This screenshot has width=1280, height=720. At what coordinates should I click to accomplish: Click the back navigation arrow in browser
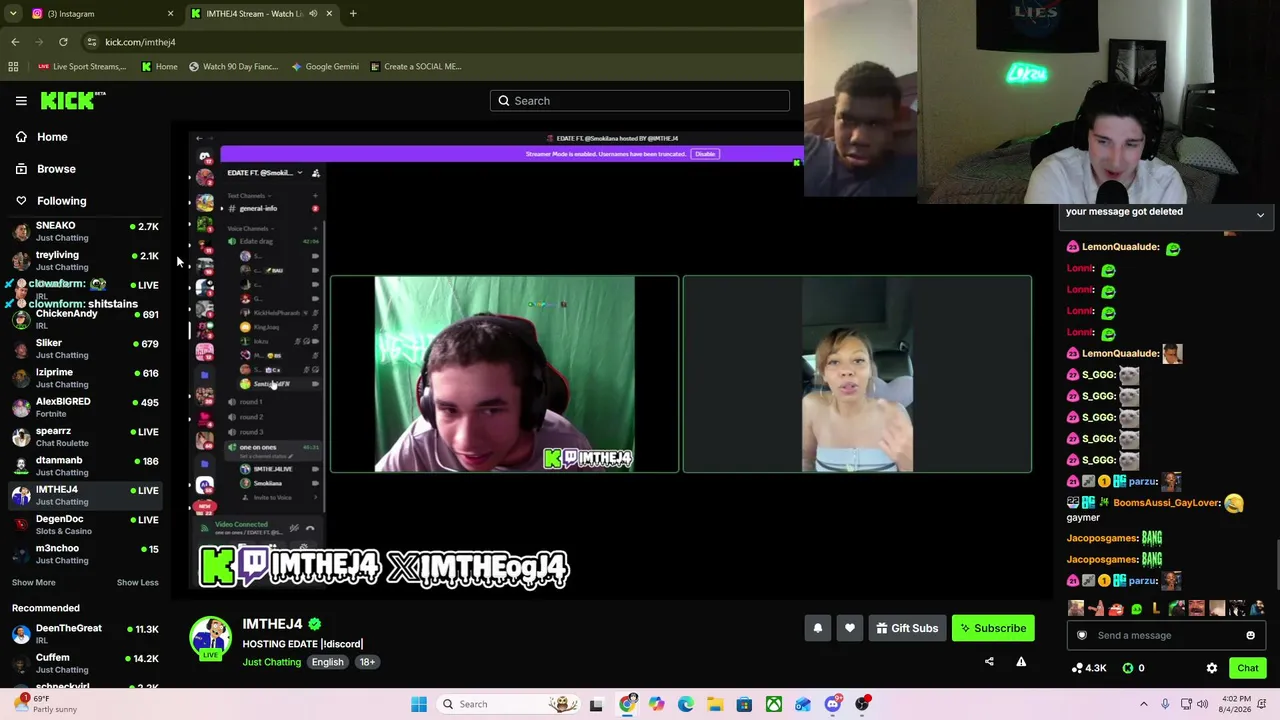pyautogui.click(x=15, y=42)
